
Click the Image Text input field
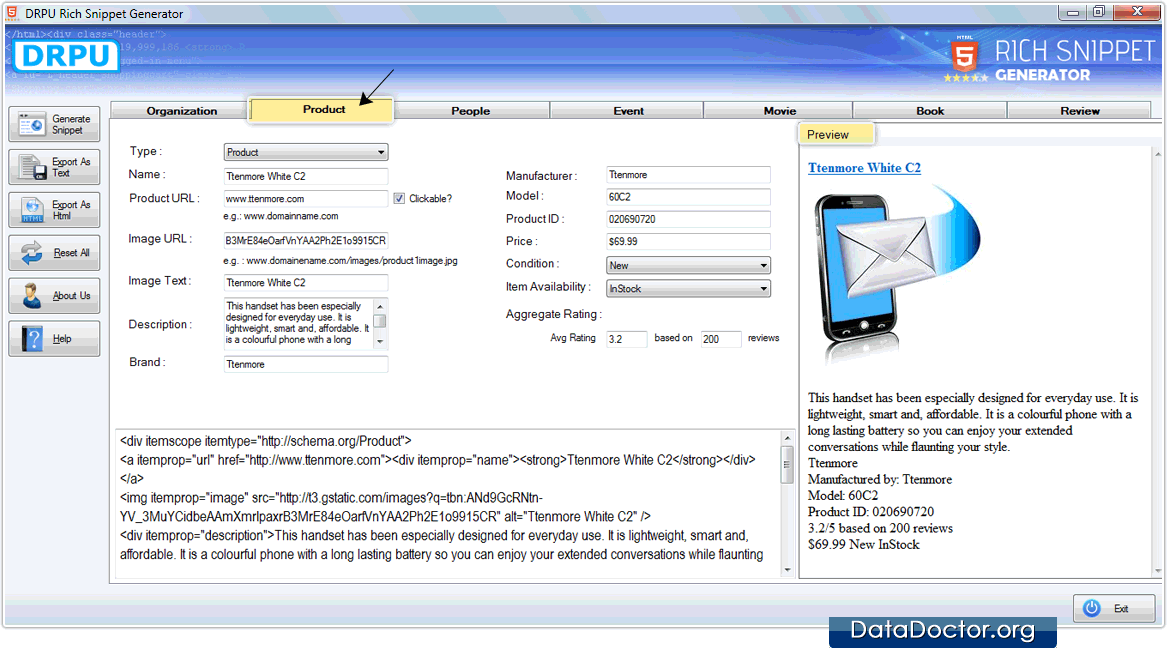[306, 283]
